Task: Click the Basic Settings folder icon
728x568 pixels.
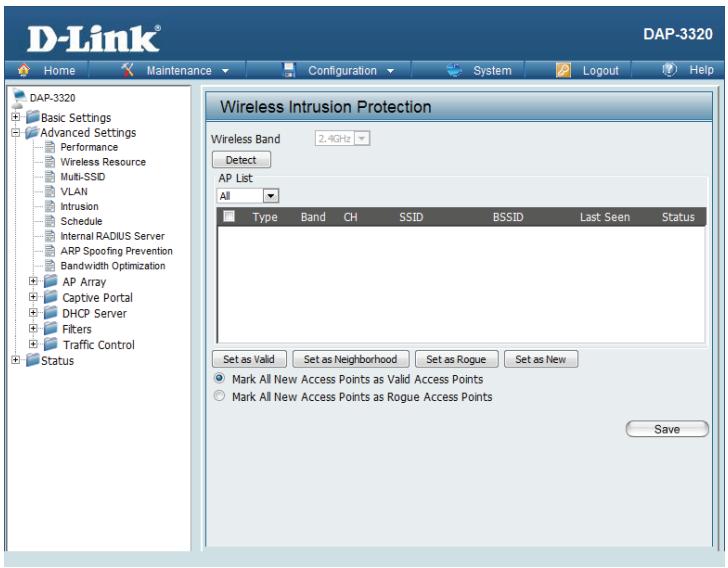Action: [32, 117]
